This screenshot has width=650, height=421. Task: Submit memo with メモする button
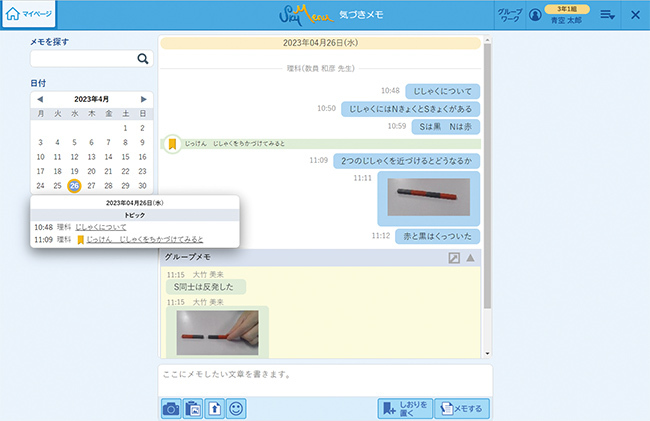[462, 409]
